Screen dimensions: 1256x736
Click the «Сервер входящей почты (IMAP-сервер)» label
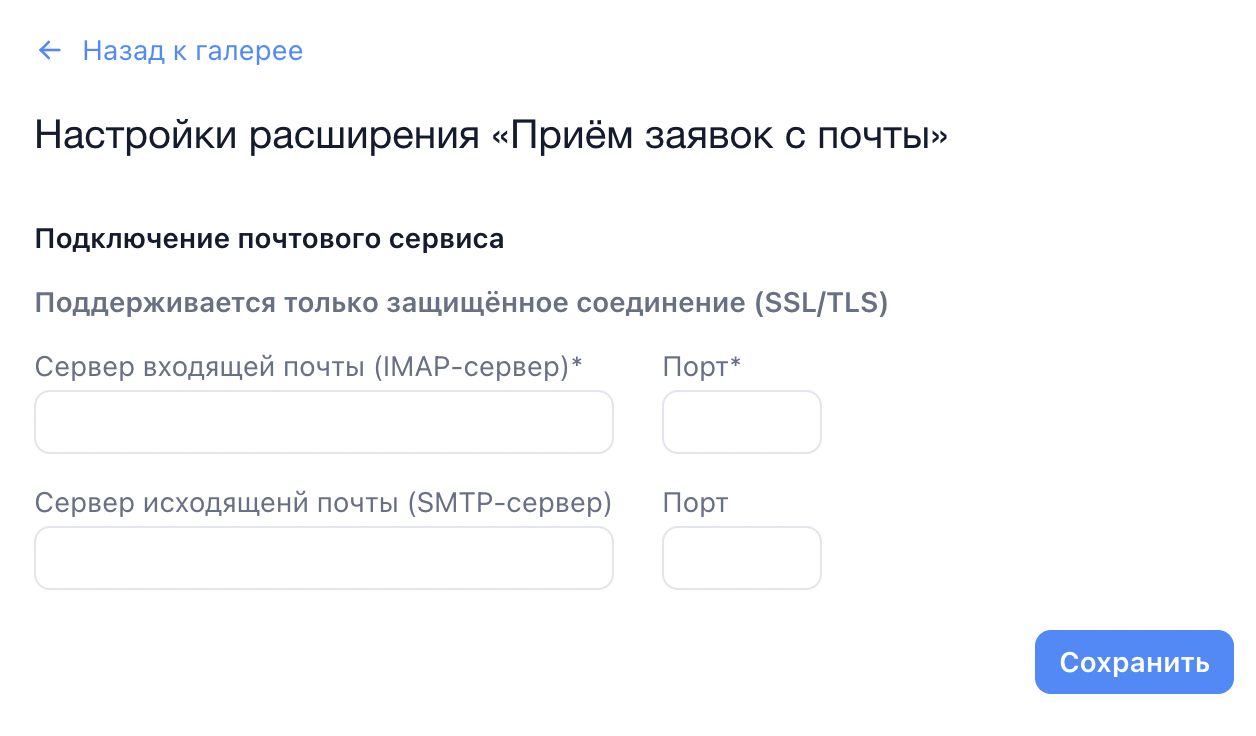(x=300, y=367)
